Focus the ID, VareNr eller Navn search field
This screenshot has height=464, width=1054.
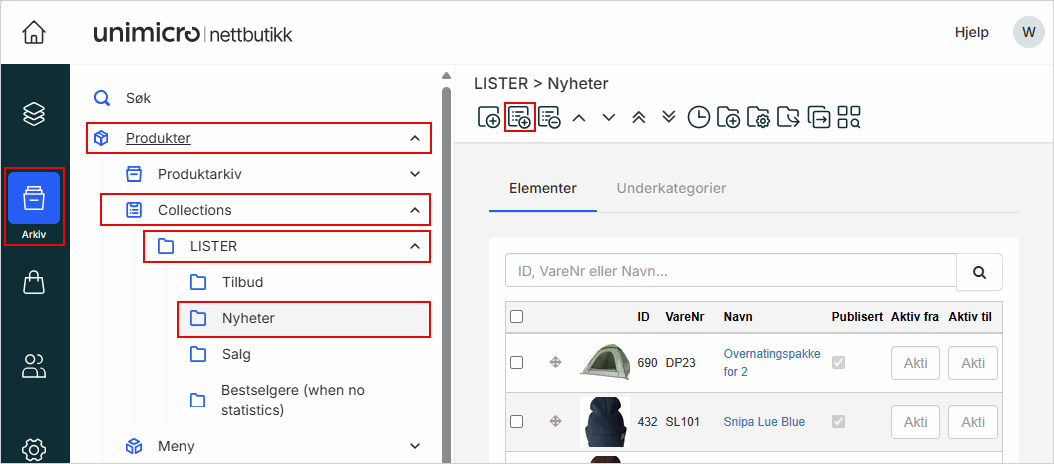[731, 272]
